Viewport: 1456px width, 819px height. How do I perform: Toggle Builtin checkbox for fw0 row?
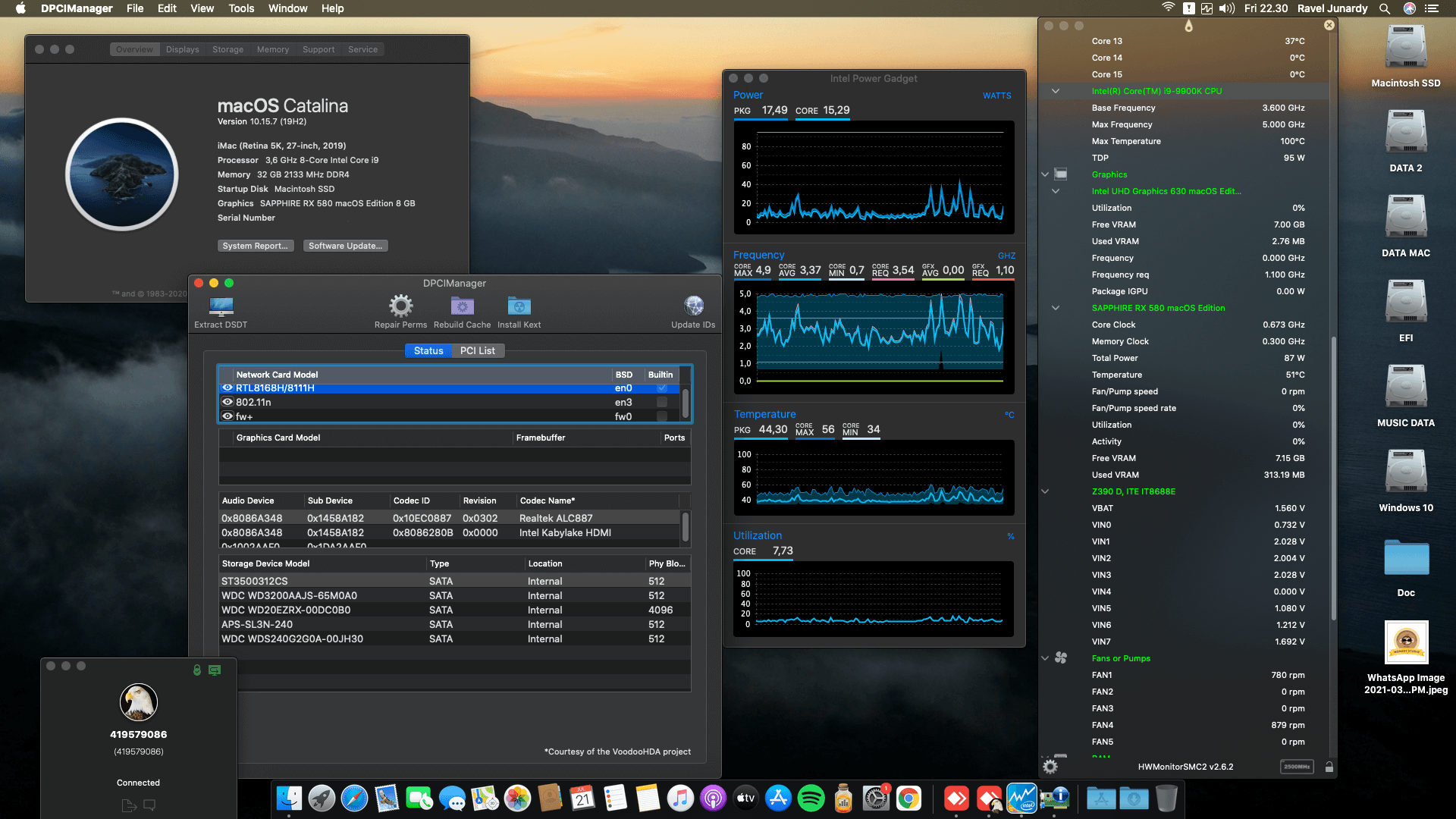point(662,416)
